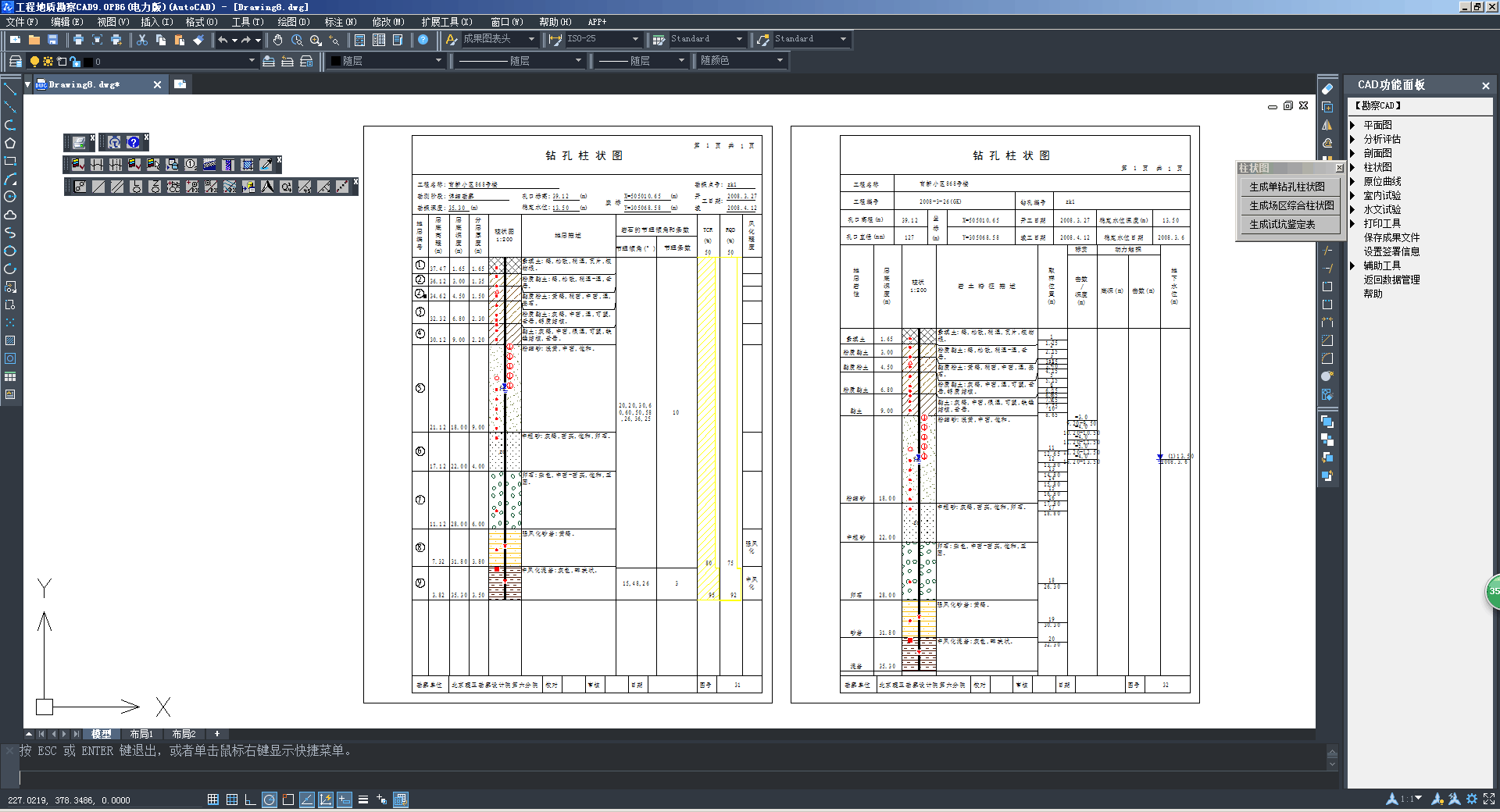Viewport: 1500px width, 812px height.
Task: Click the Pan hand tool in toolbar
Action: [x=278, y=40]
